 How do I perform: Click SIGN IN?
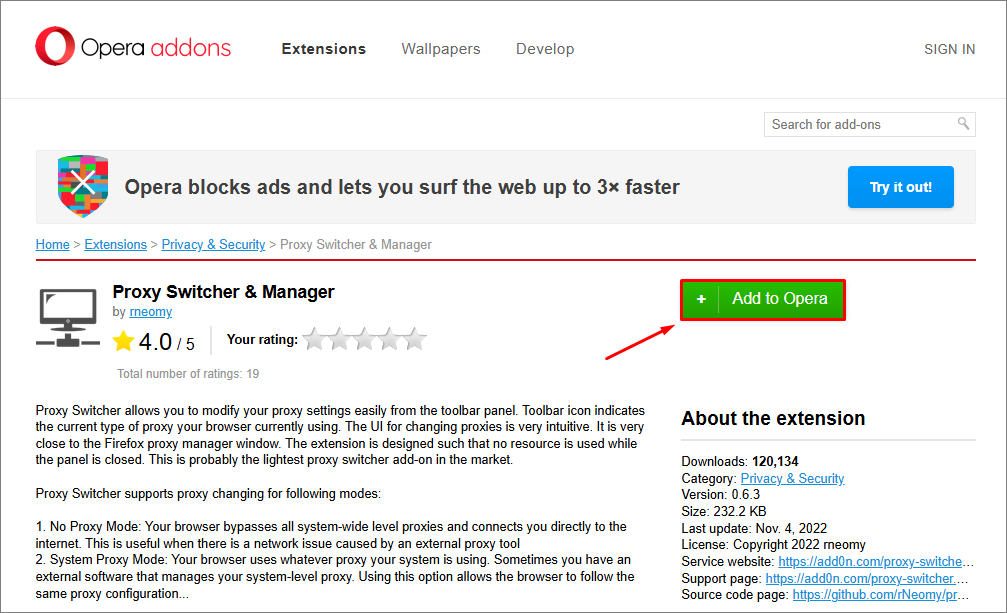(949, 49)
